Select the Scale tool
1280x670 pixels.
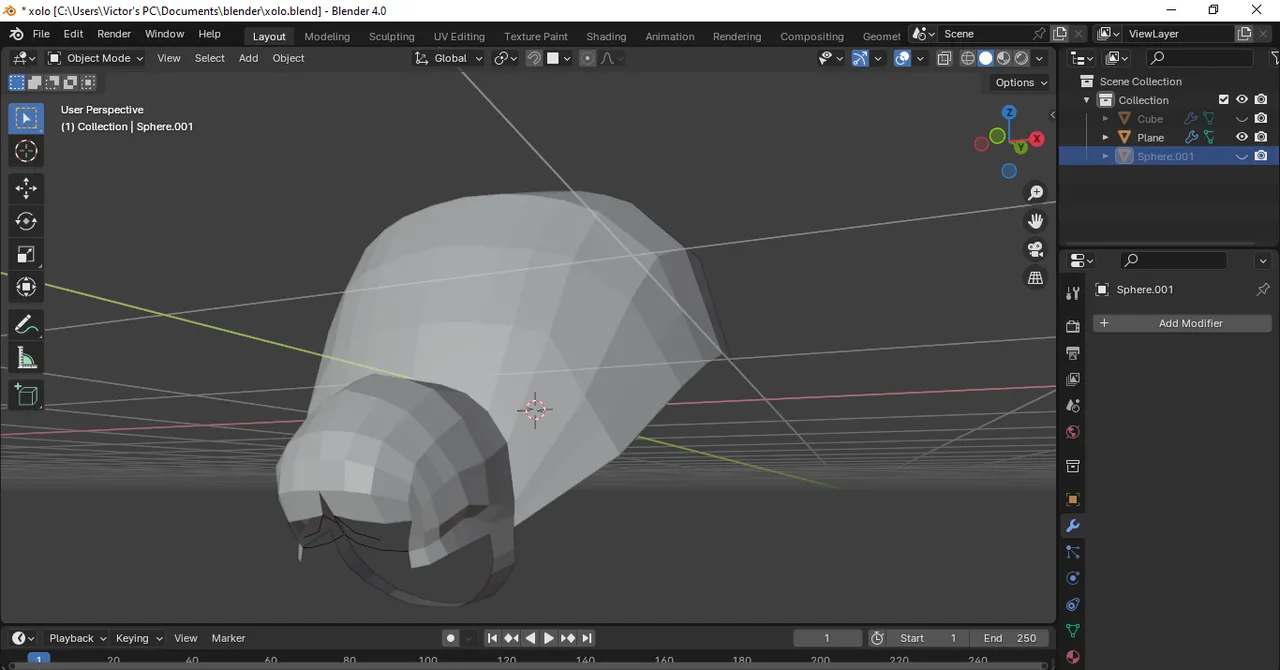click(x=26, y=254)
